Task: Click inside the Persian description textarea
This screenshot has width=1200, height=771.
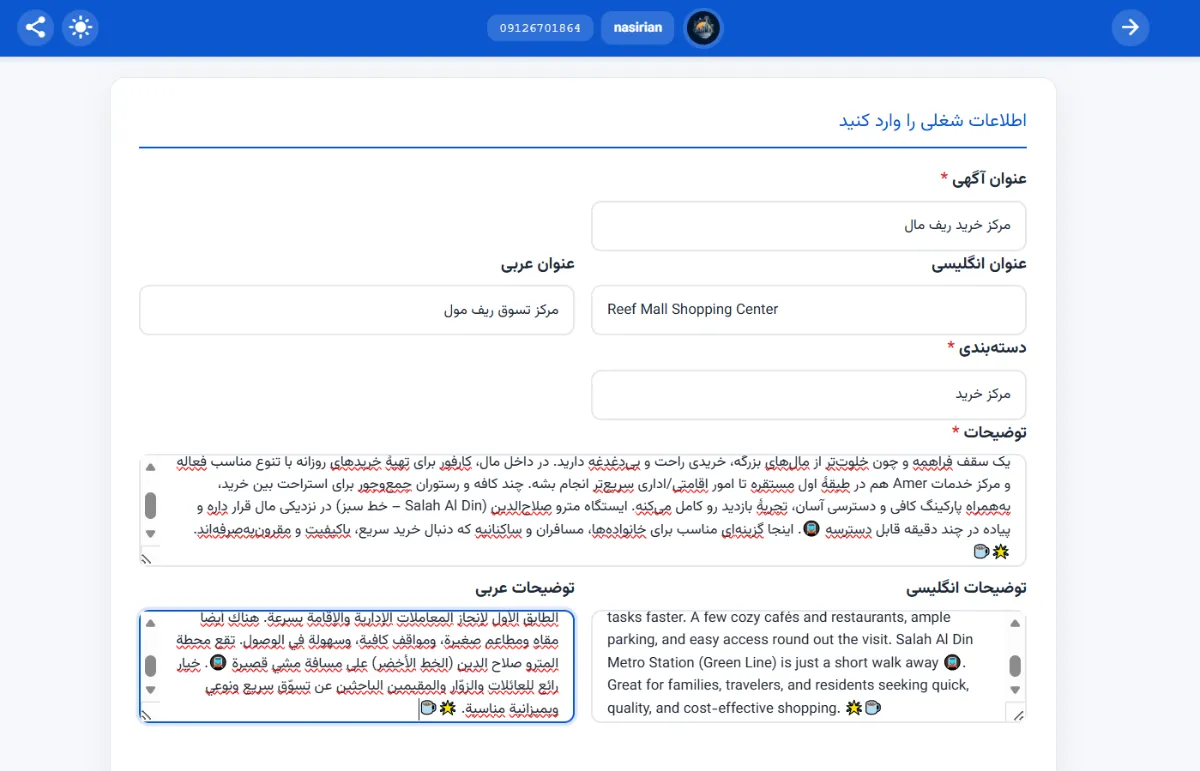Action: pos(583,510)
